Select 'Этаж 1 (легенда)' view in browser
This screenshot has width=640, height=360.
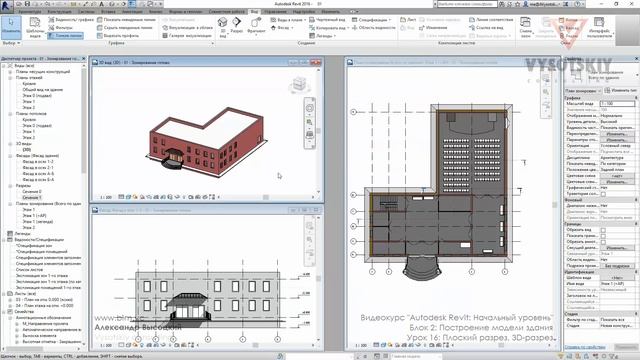(38, 222)
